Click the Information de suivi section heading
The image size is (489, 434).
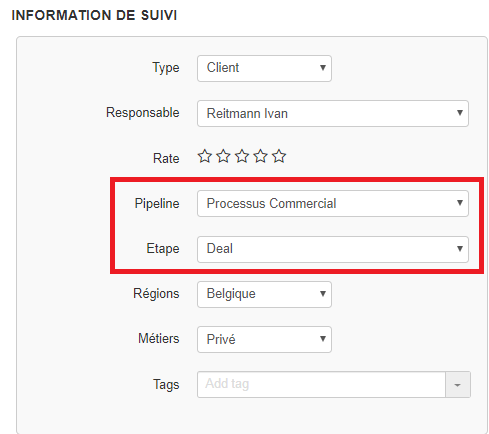coord(94,15)
